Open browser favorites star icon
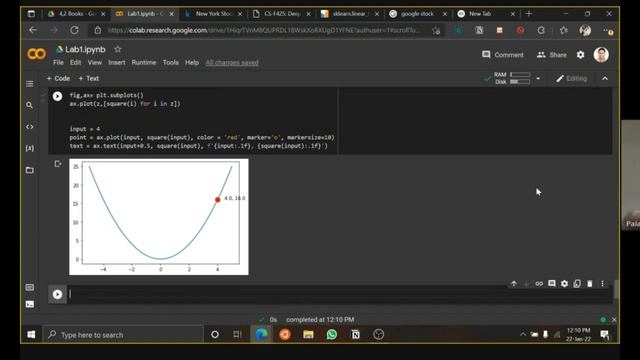The height and width of the screenshot is (360, 640). click(564, 30)
